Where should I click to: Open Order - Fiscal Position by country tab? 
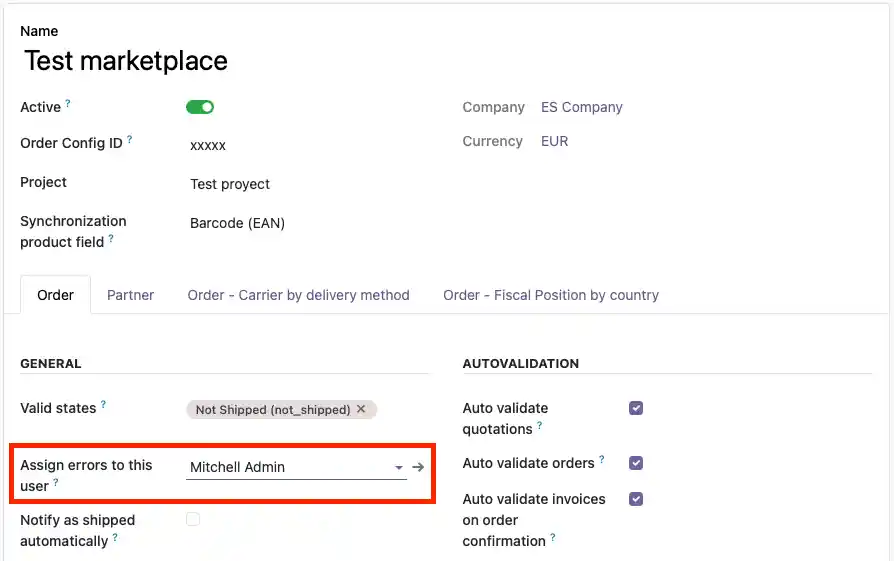tap(551, 295)
